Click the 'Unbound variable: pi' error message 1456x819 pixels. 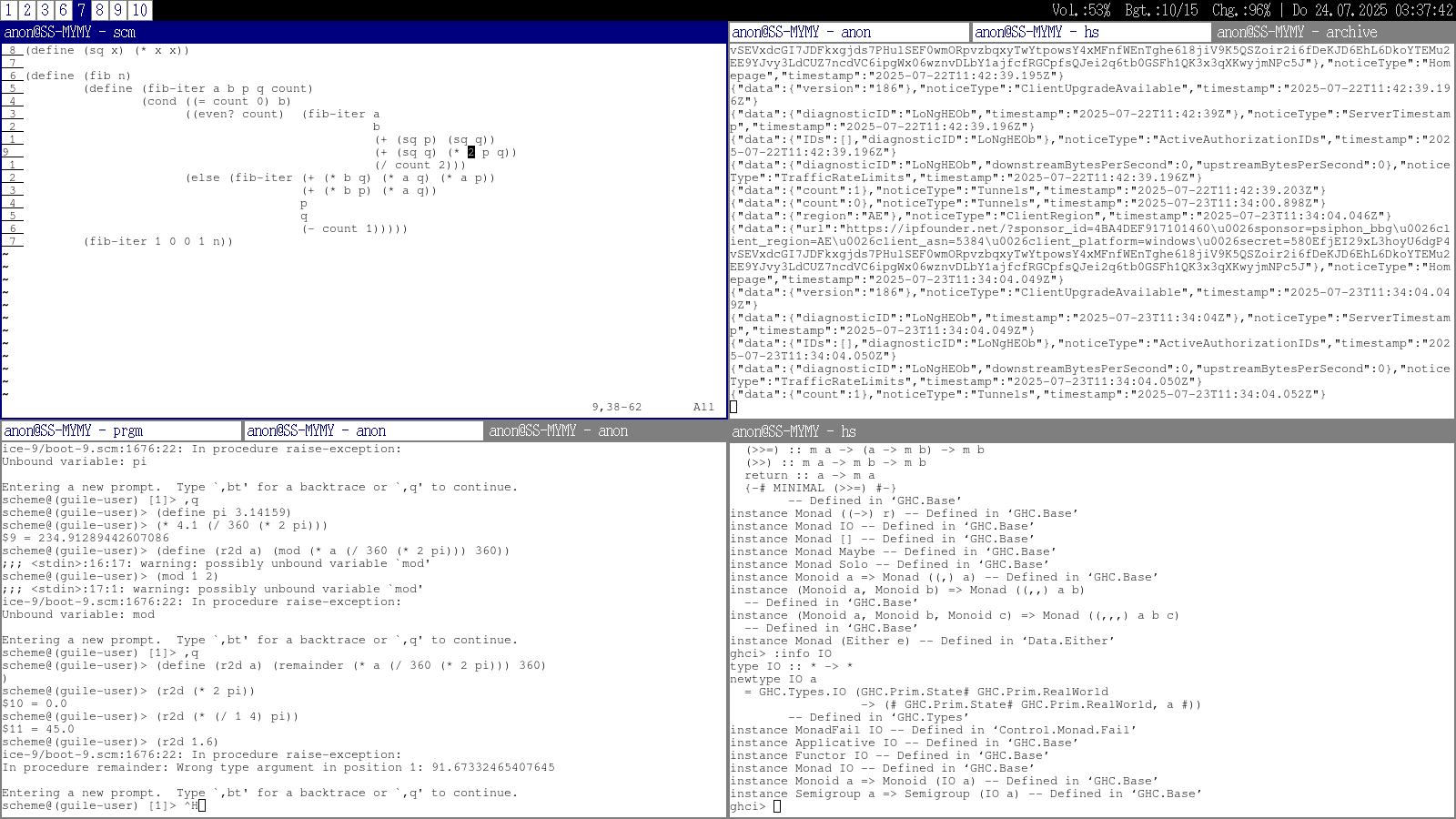click(75, 461)
